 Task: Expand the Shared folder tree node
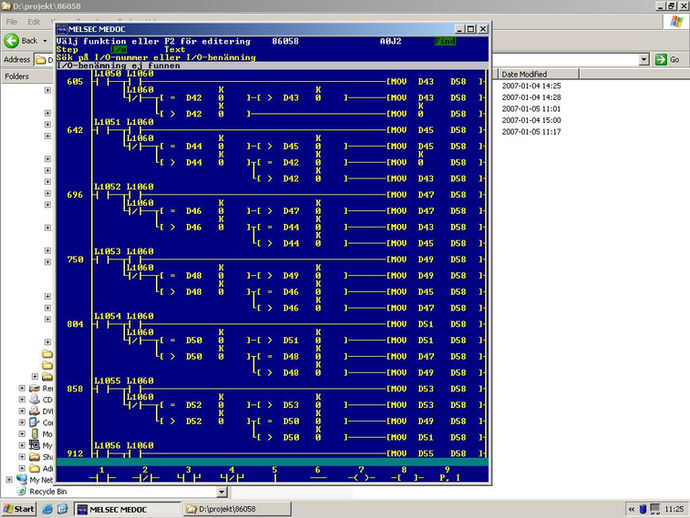click(22, 457)
